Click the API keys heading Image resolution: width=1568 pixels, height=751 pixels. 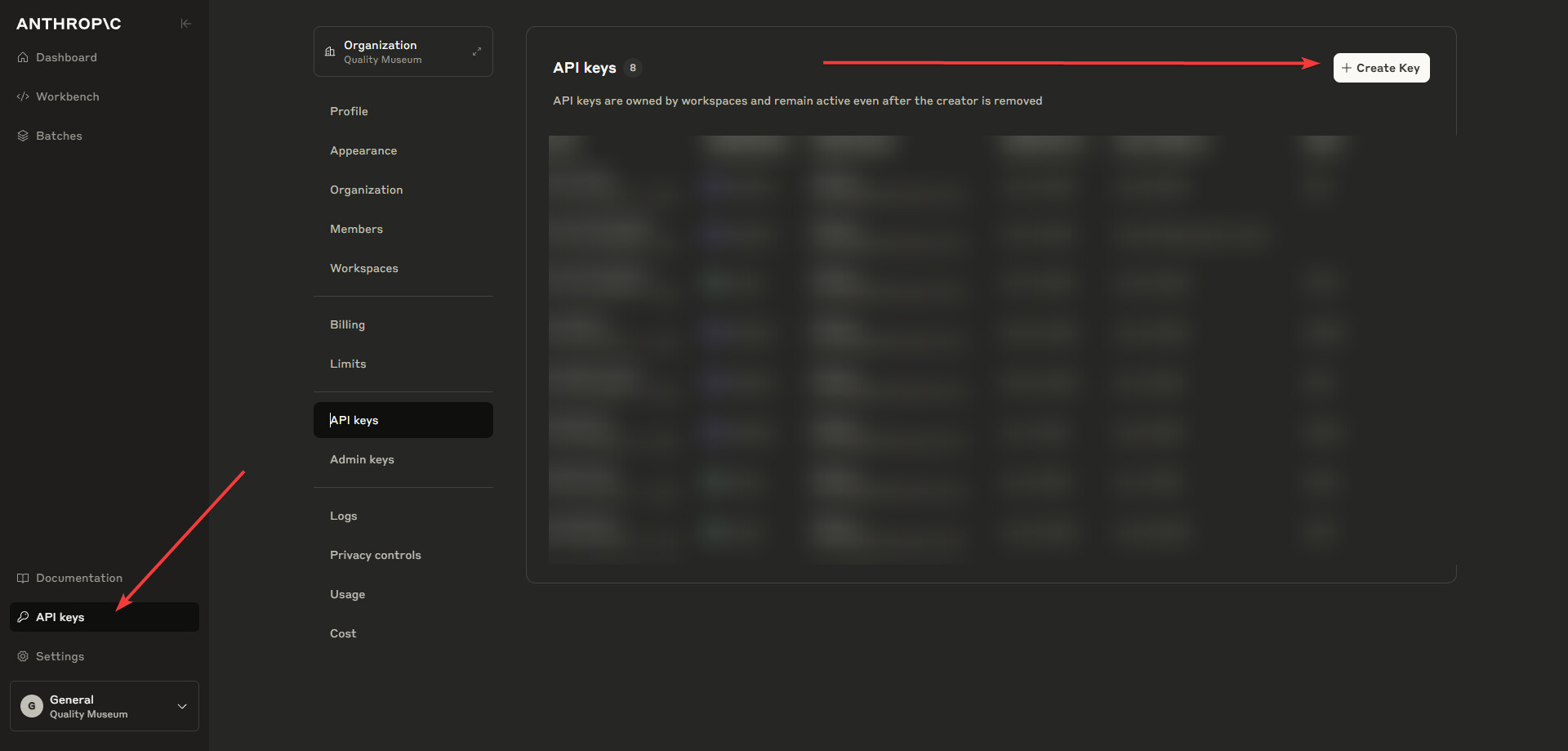pyautogui.click(x=585, y=68)
